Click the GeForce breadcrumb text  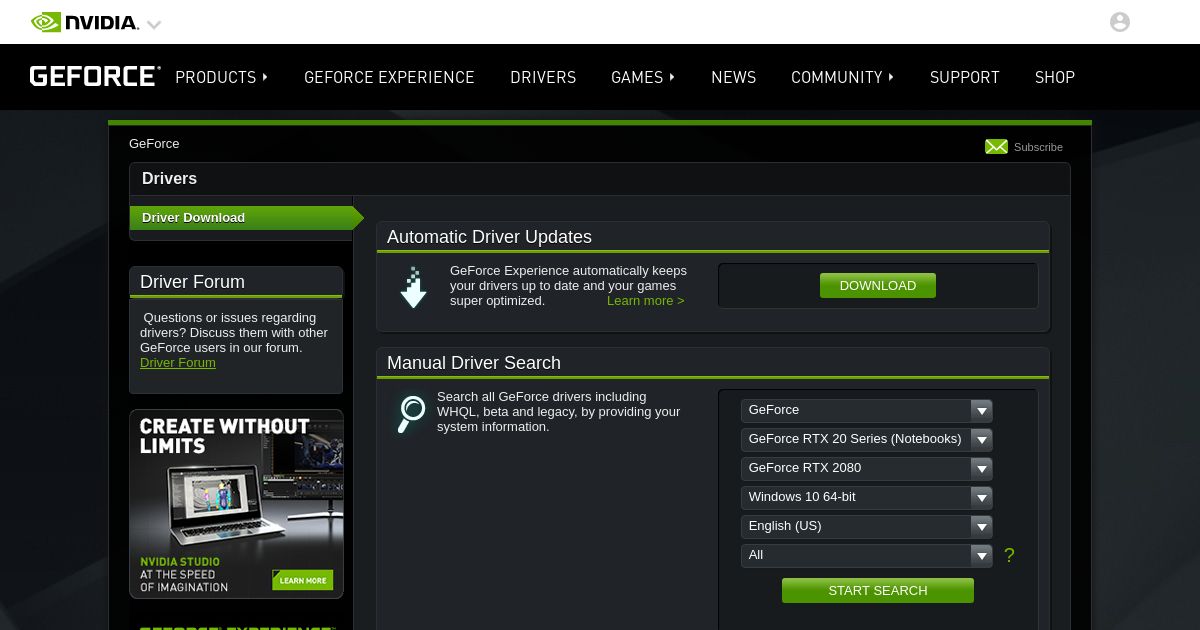pyautogui.click(x=154, y=144)
